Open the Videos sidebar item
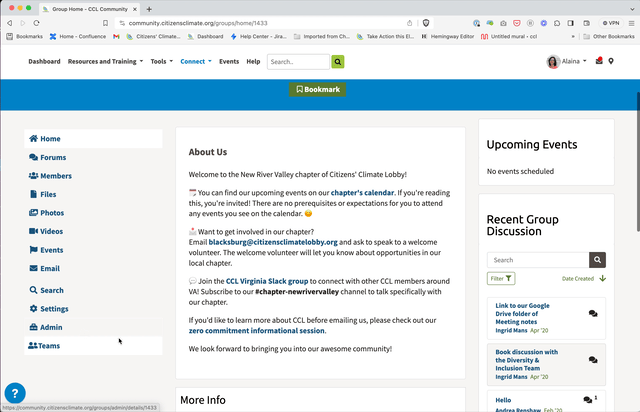The image size is (640, 412). 93,231
